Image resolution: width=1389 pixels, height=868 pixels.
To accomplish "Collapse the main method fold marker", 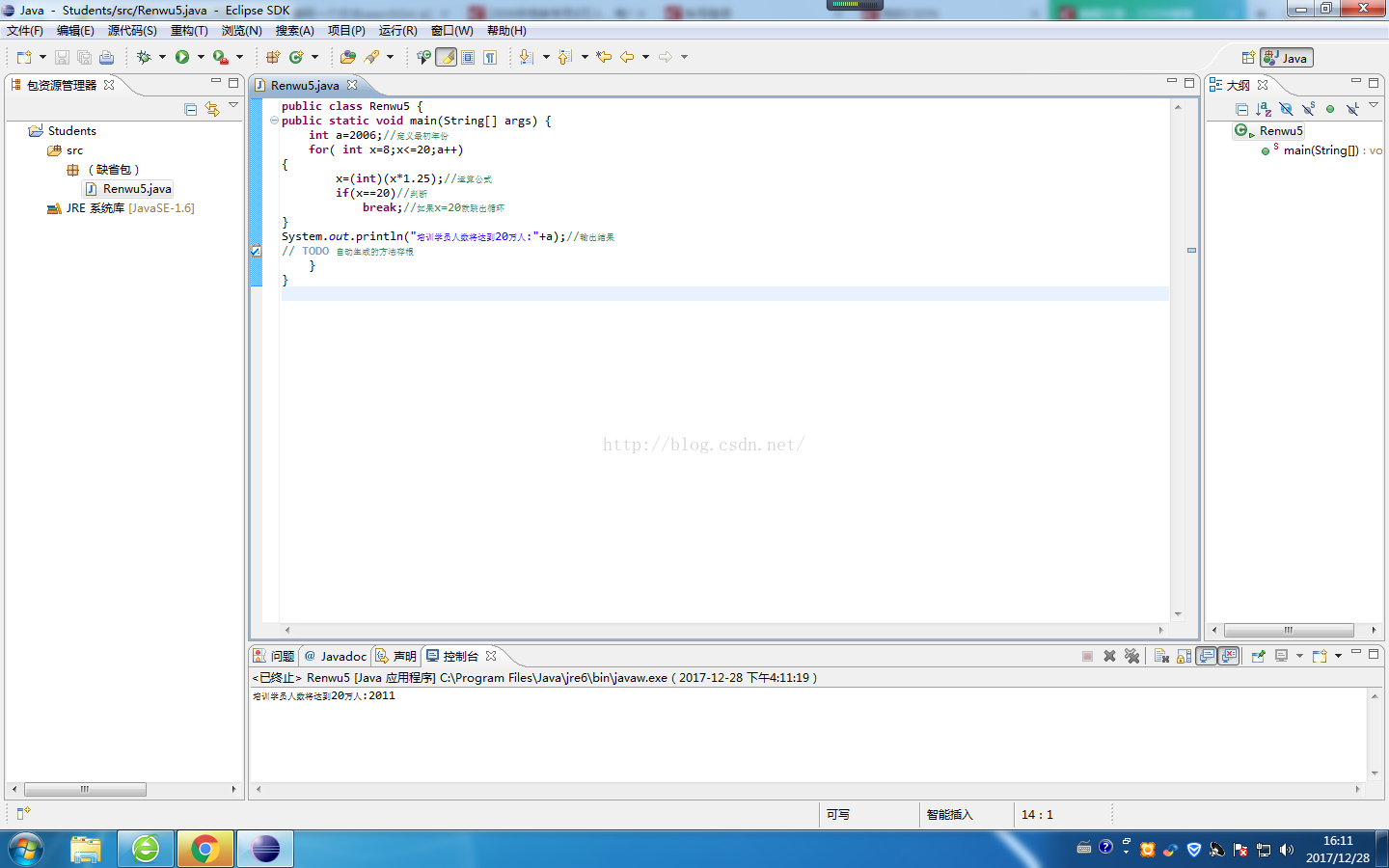I will click(x=274, y=121).
